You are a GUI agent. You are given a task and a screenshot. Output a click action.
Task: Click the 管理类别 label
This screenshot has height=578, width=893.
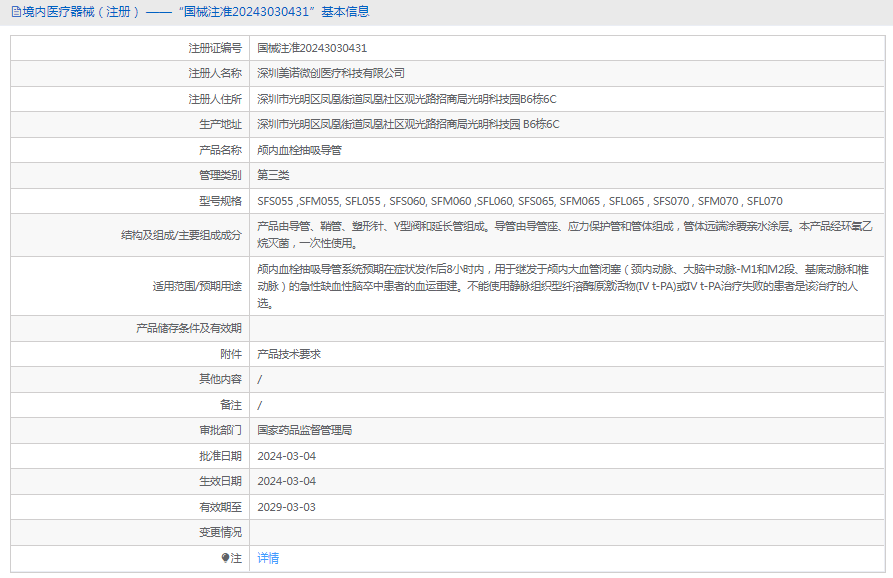pos(220,175)
